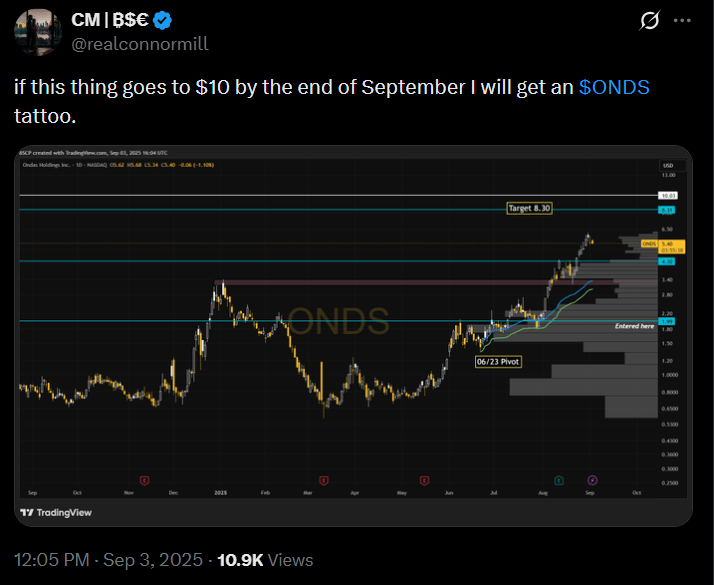Expand the USD currency selector

(672, 165)
